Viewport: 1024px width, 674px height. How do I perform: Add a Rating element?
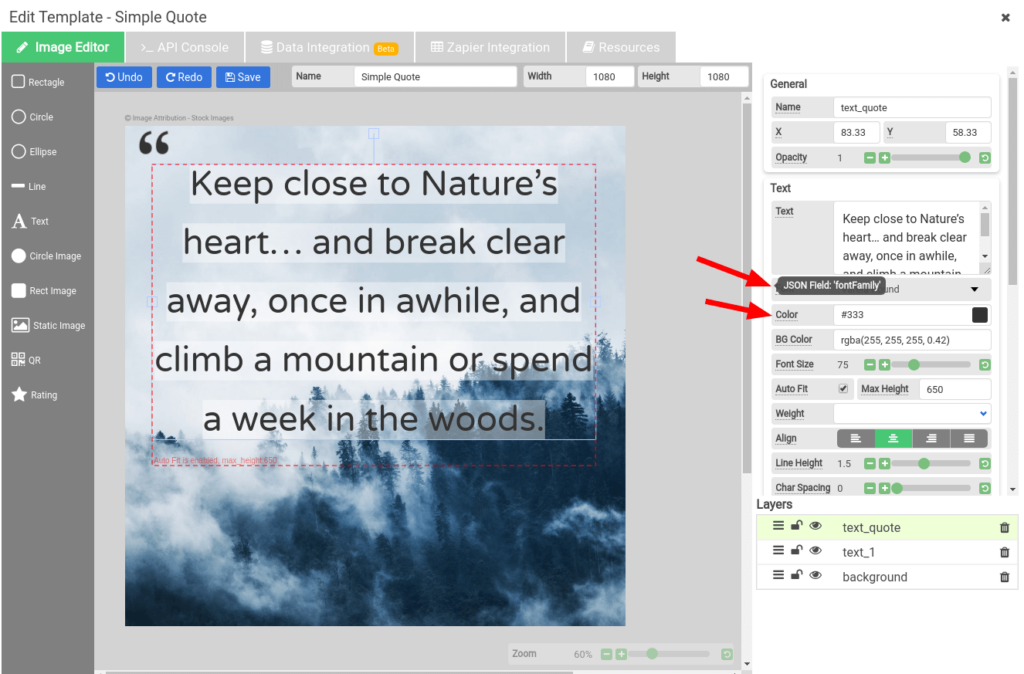(34, 394)
